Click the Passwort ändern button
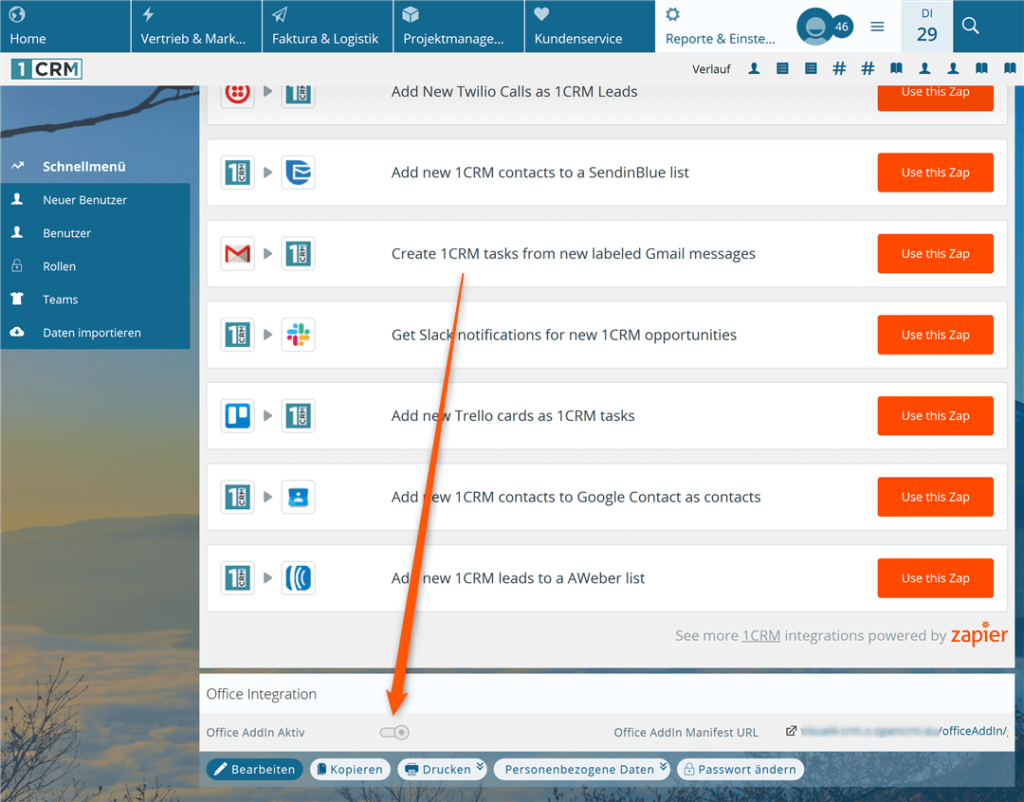 pos(740,769)
